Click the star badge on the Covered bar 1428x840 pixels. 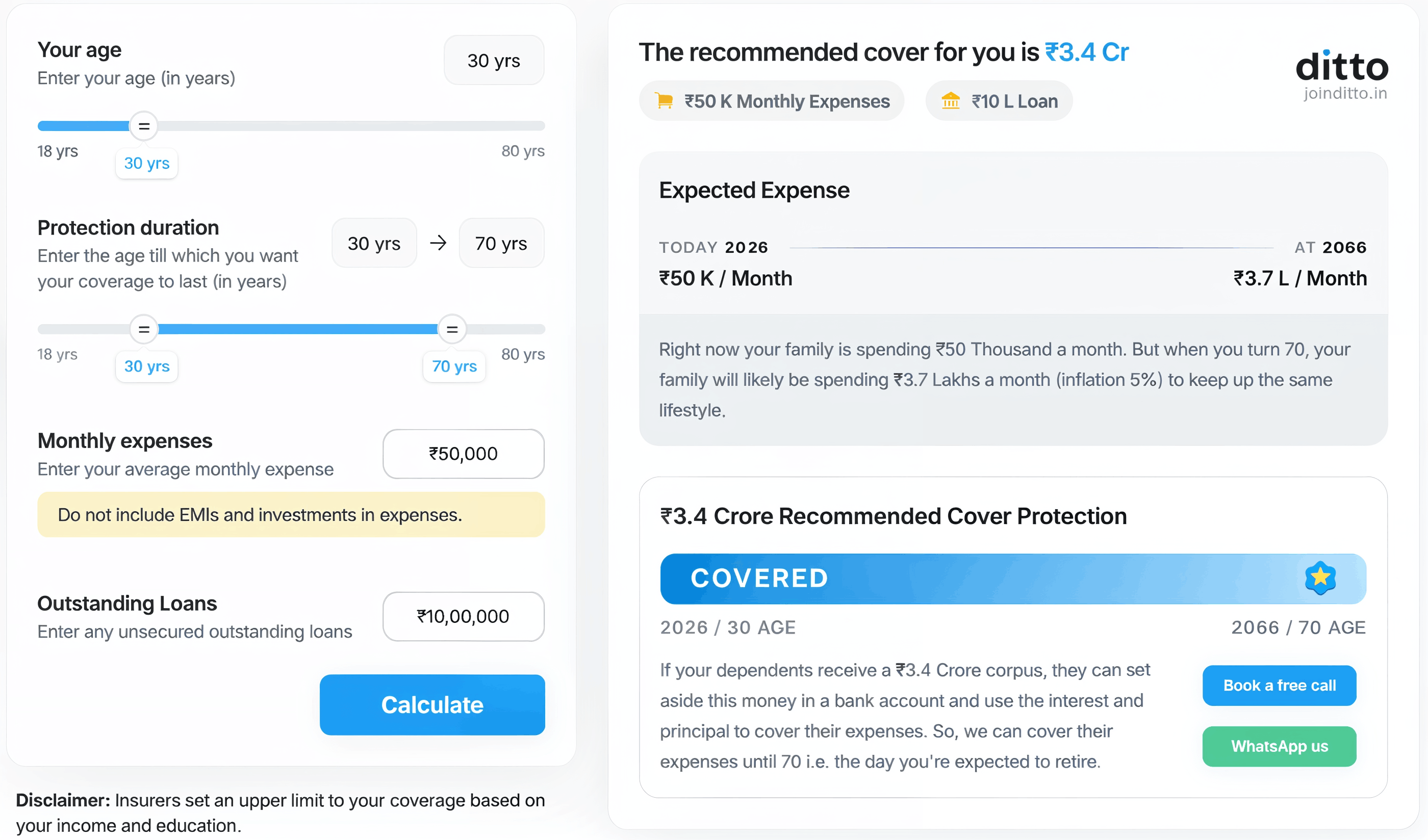pyautogui.click(x=1321, y=579)
